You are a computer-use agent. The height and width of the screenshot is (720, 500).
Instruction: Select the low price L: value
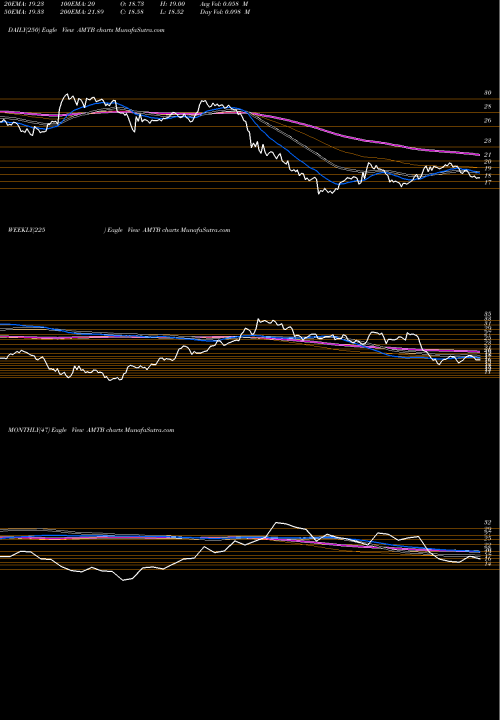click(173, 12)
